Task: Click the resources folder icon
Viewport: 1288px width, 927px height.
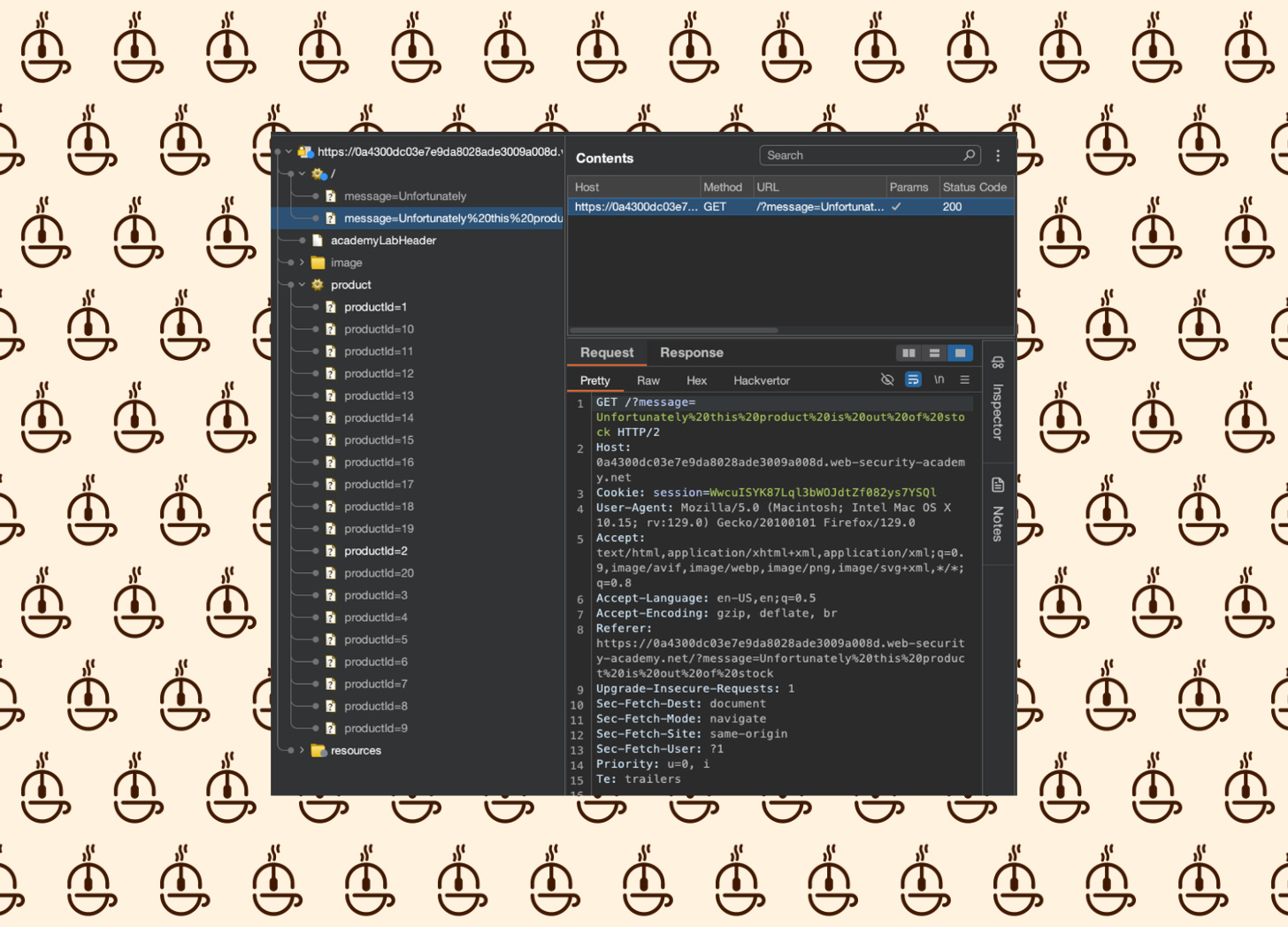Action: pos(318,750)
